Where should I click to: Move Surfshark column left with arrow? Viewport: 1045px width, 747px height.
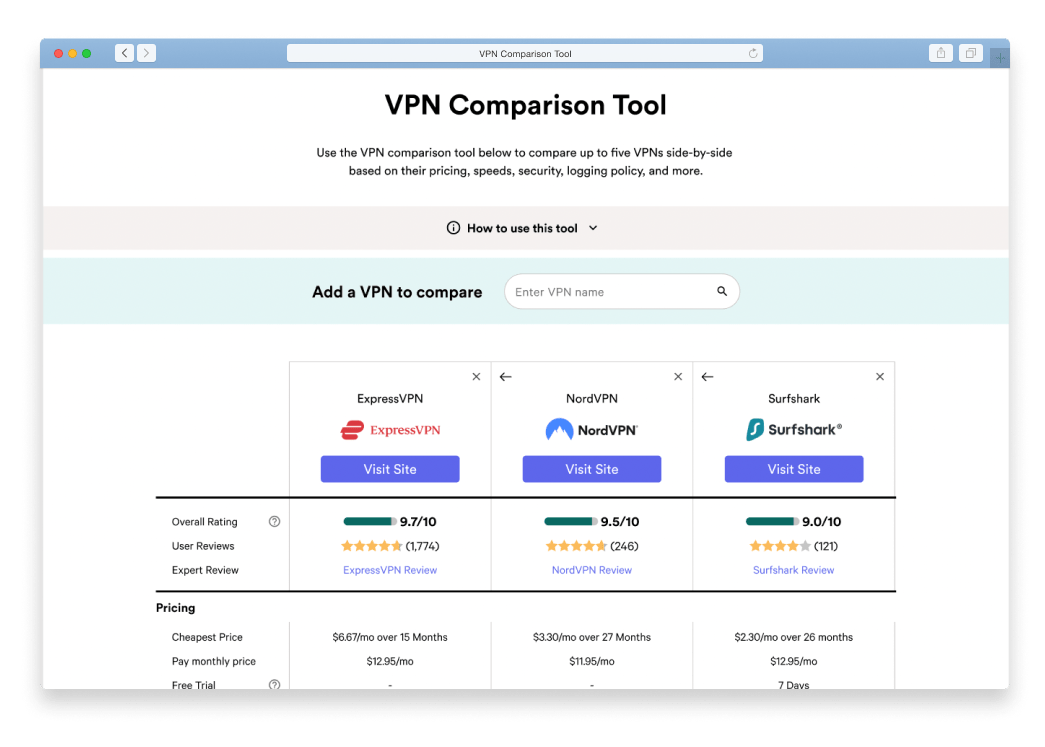click(x=708, y=377)
